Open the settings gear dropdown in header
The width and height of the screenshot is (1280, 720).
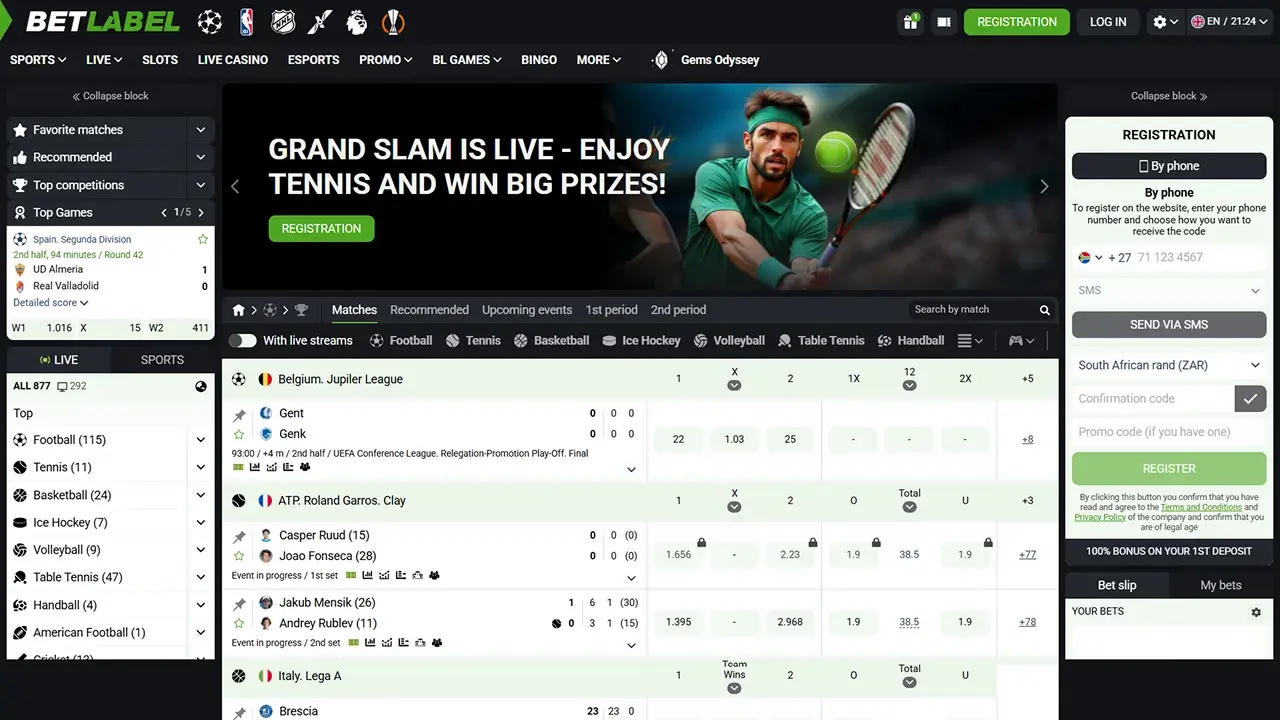click(x=1165, y=22)
